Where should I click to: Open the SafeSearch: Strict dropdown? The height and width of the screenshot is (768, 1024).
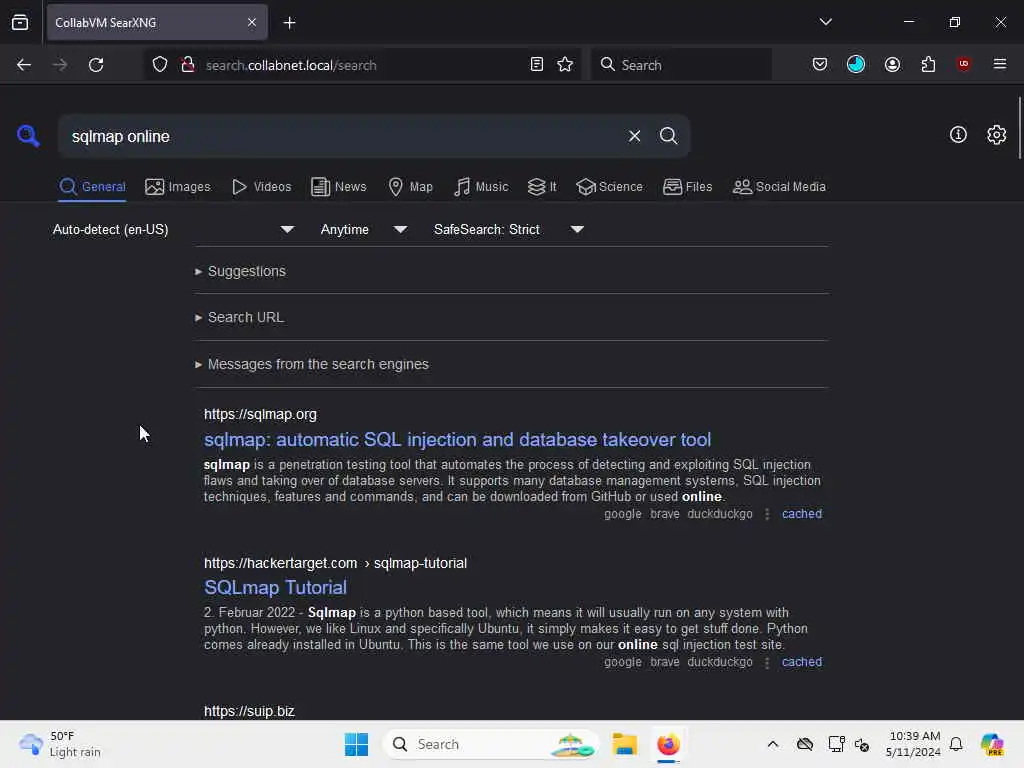pos(508,229)
